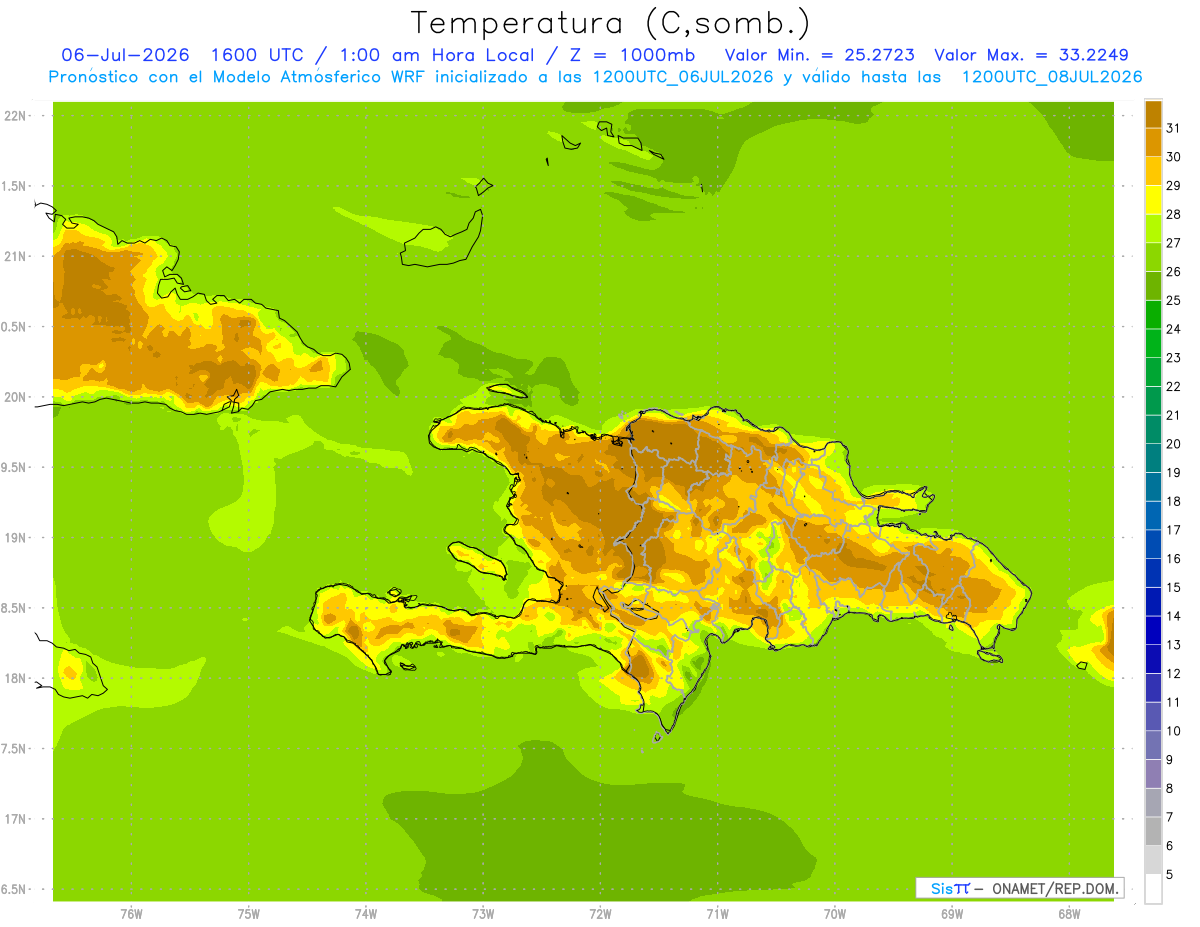1200x927 pixels.
Task: Click legend value "11"
Action: pyautogui.click(x=1174, y=703)
